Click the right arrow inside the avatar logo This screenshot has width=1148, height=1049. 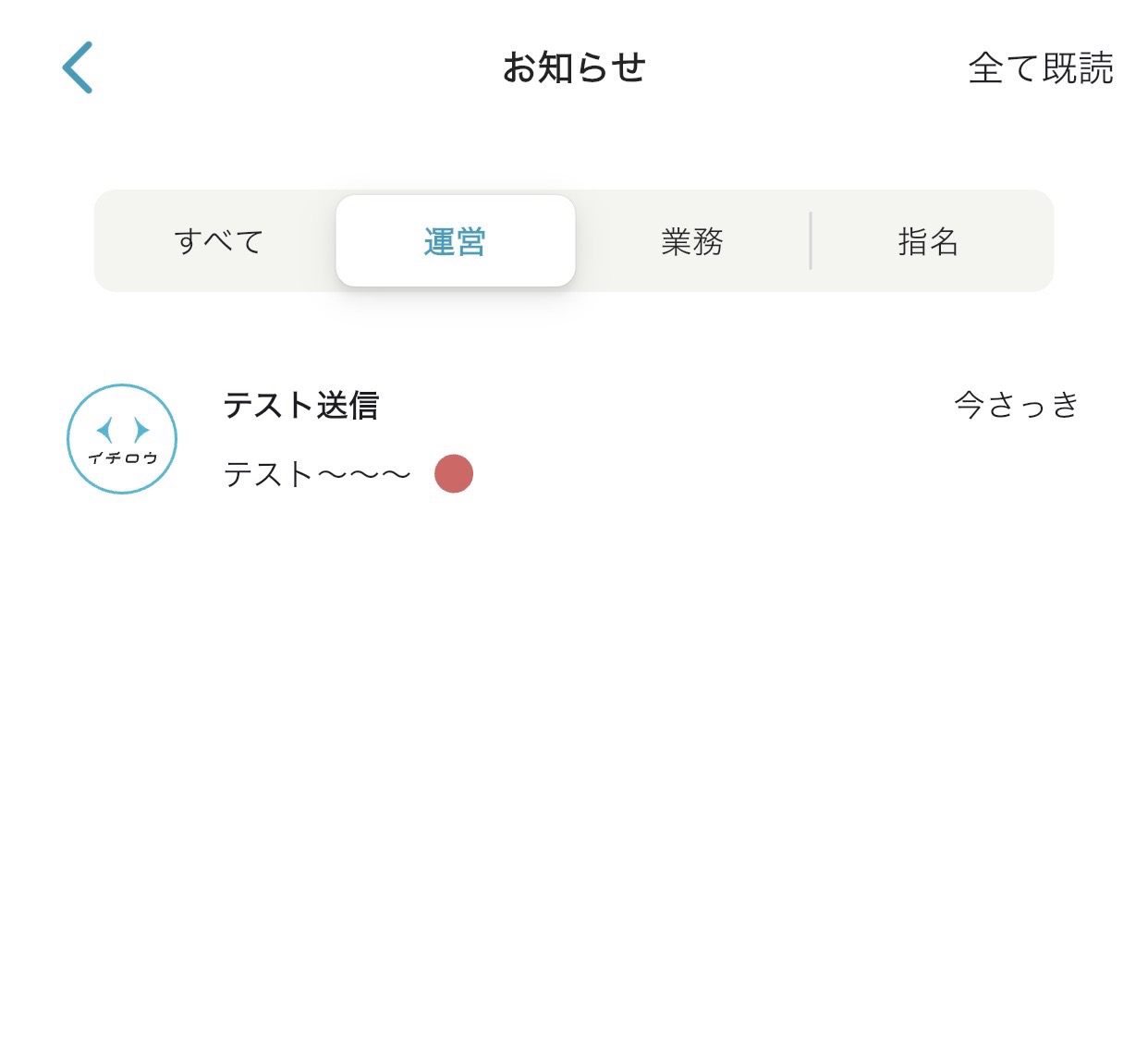pos(140,429)
